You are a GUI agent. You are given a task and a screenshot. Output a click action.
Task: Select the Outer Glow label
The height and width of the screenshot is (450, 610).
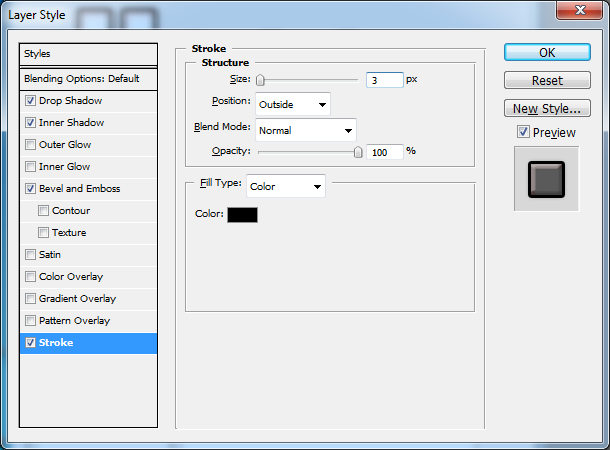click(65, 145)
